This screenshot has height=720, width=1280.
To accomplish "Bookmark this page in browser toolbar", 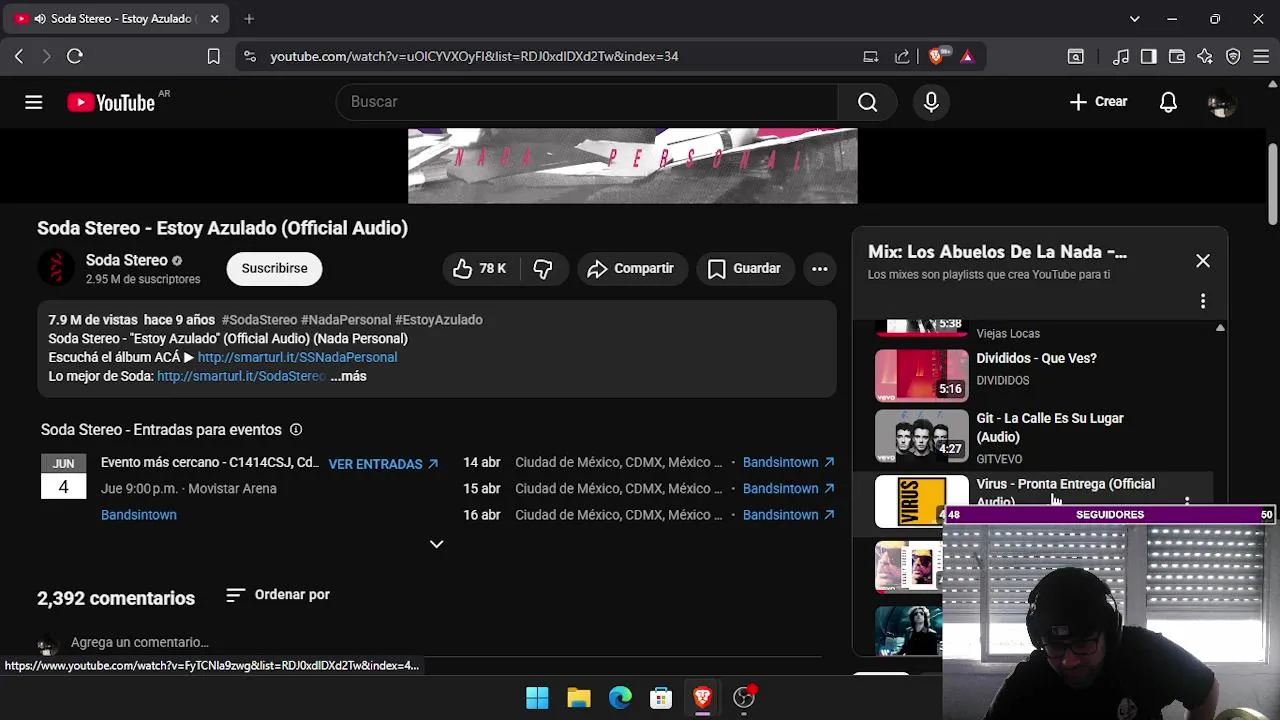I will pos(213,57).
